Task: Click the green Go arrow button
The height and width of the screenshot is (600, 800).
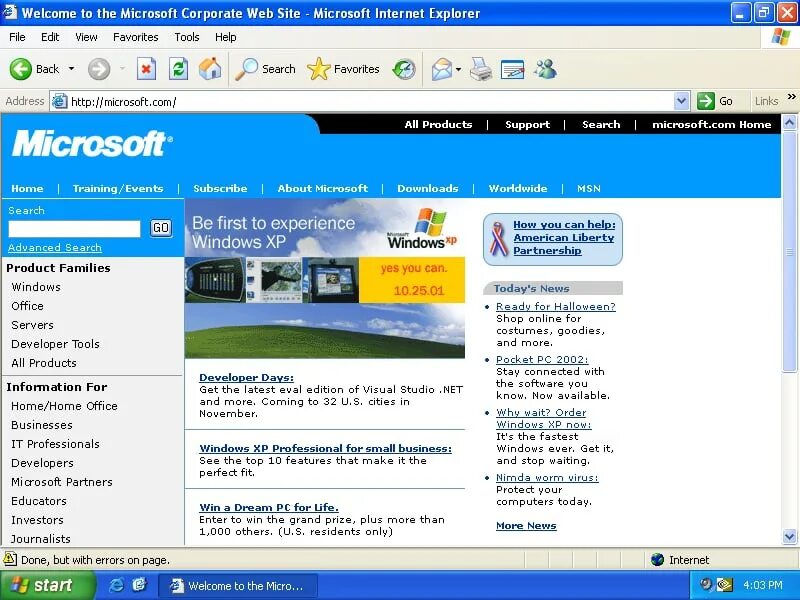Action: point(706,101)
